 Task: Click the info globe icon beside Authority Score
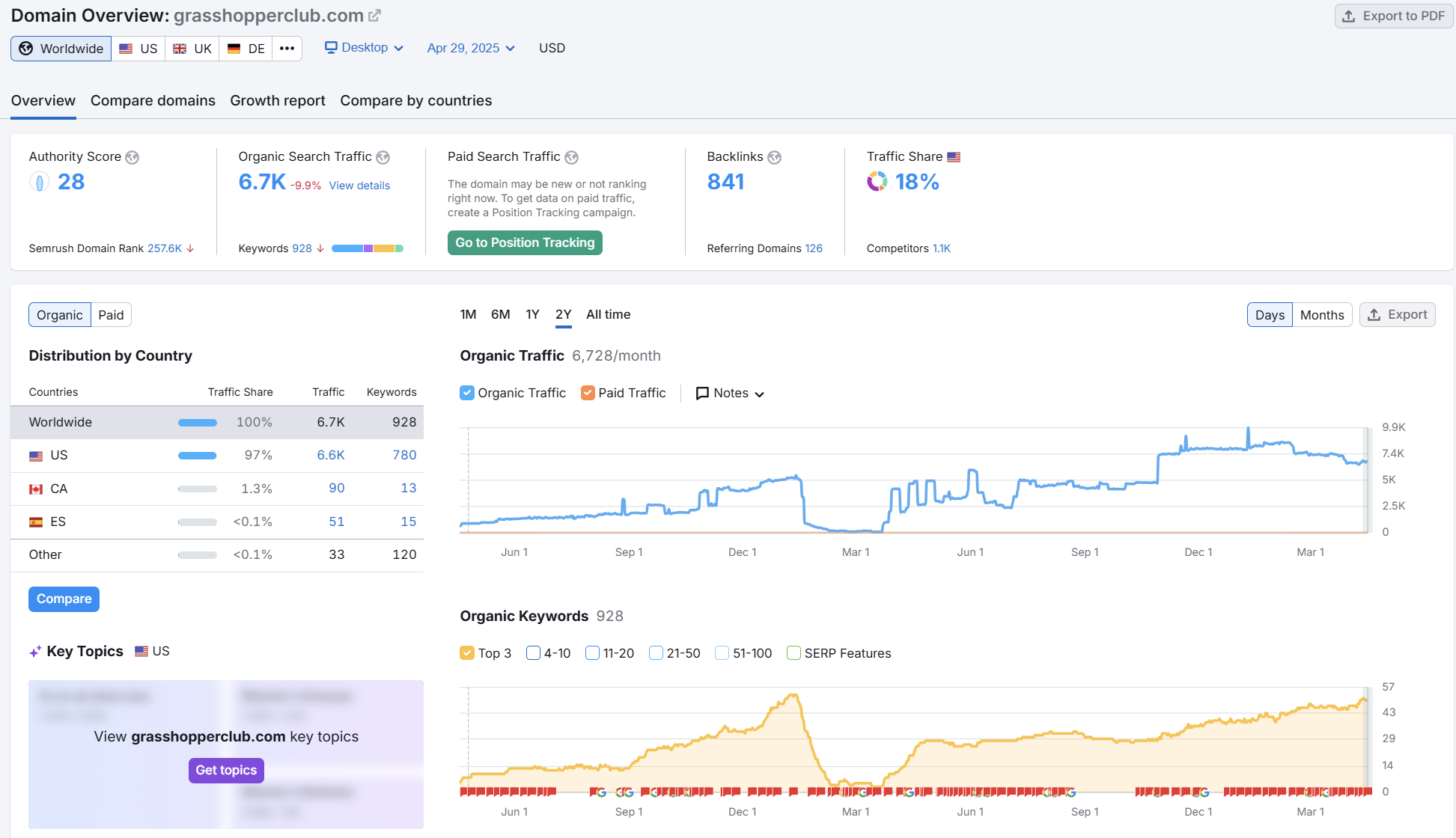[132, 157]
